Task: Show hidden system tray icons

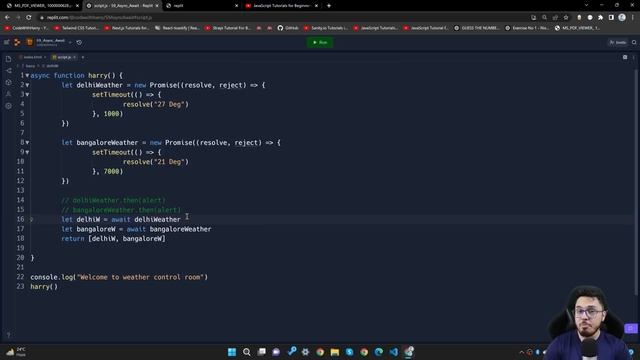Action: [x=521, y=352]
